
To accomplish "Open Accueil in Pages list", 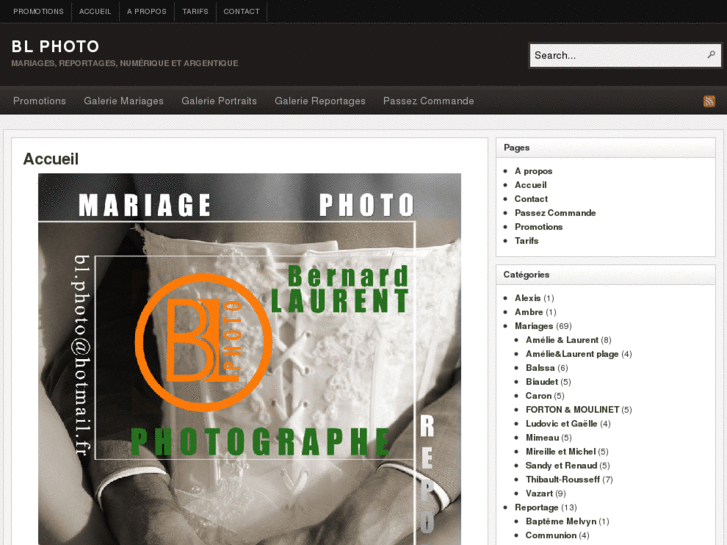I will 530,185.
